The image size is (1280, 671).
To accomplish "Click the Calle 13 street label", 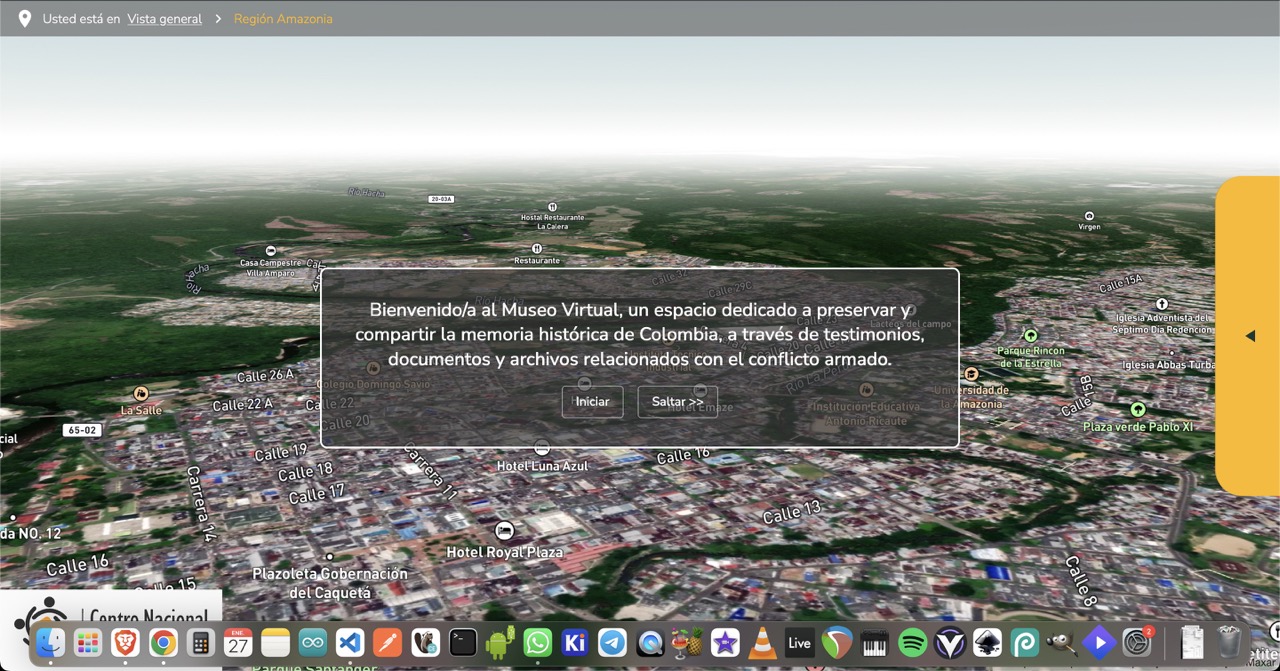I will tap(791, 512).
